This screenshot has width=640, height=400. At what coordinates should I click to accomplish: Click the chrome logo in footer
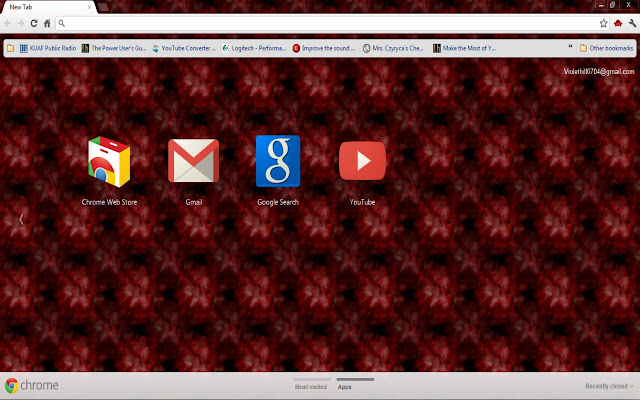pyautogui.click(x=32, y=385)
